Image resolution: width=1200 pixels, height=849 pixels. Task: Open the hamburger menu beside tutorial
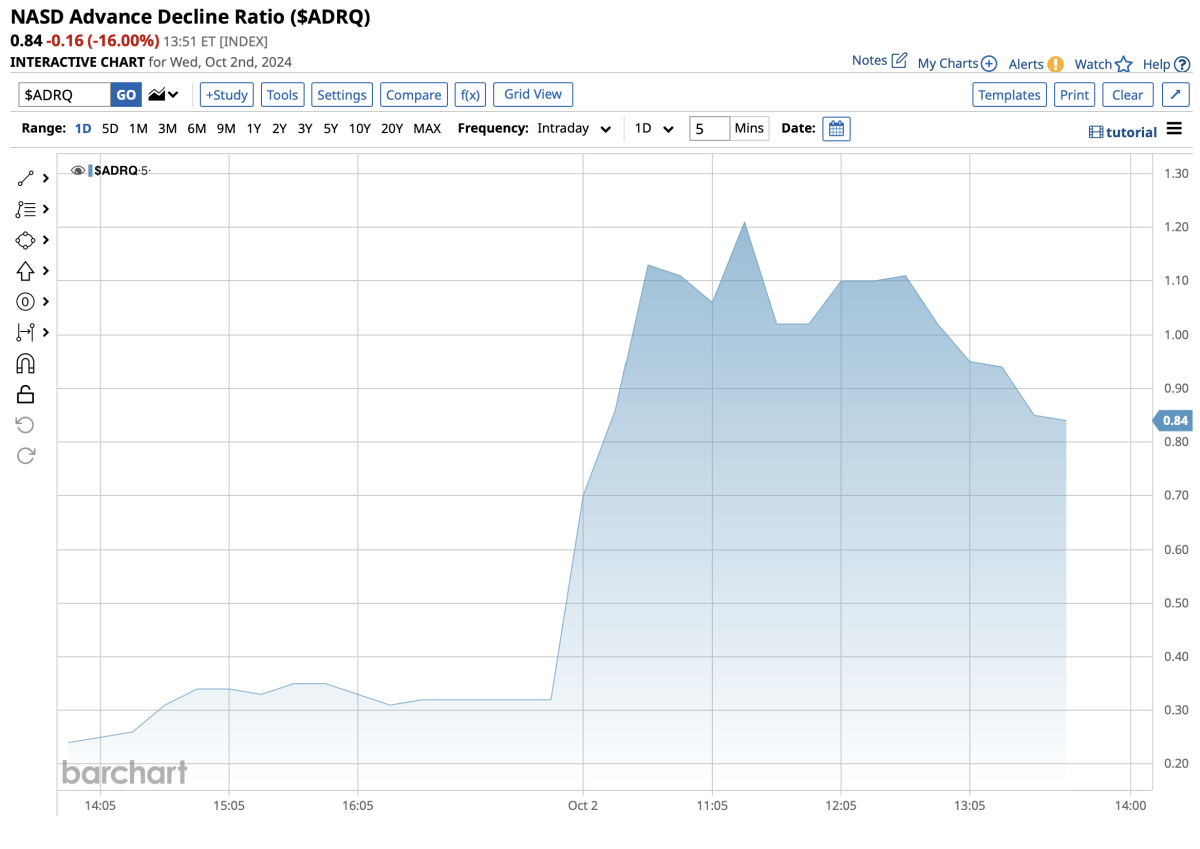1174,129
